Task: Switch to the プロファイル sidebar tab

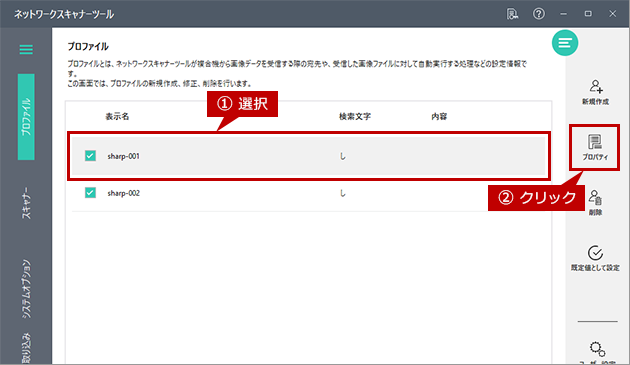Action: pos(26,117)
